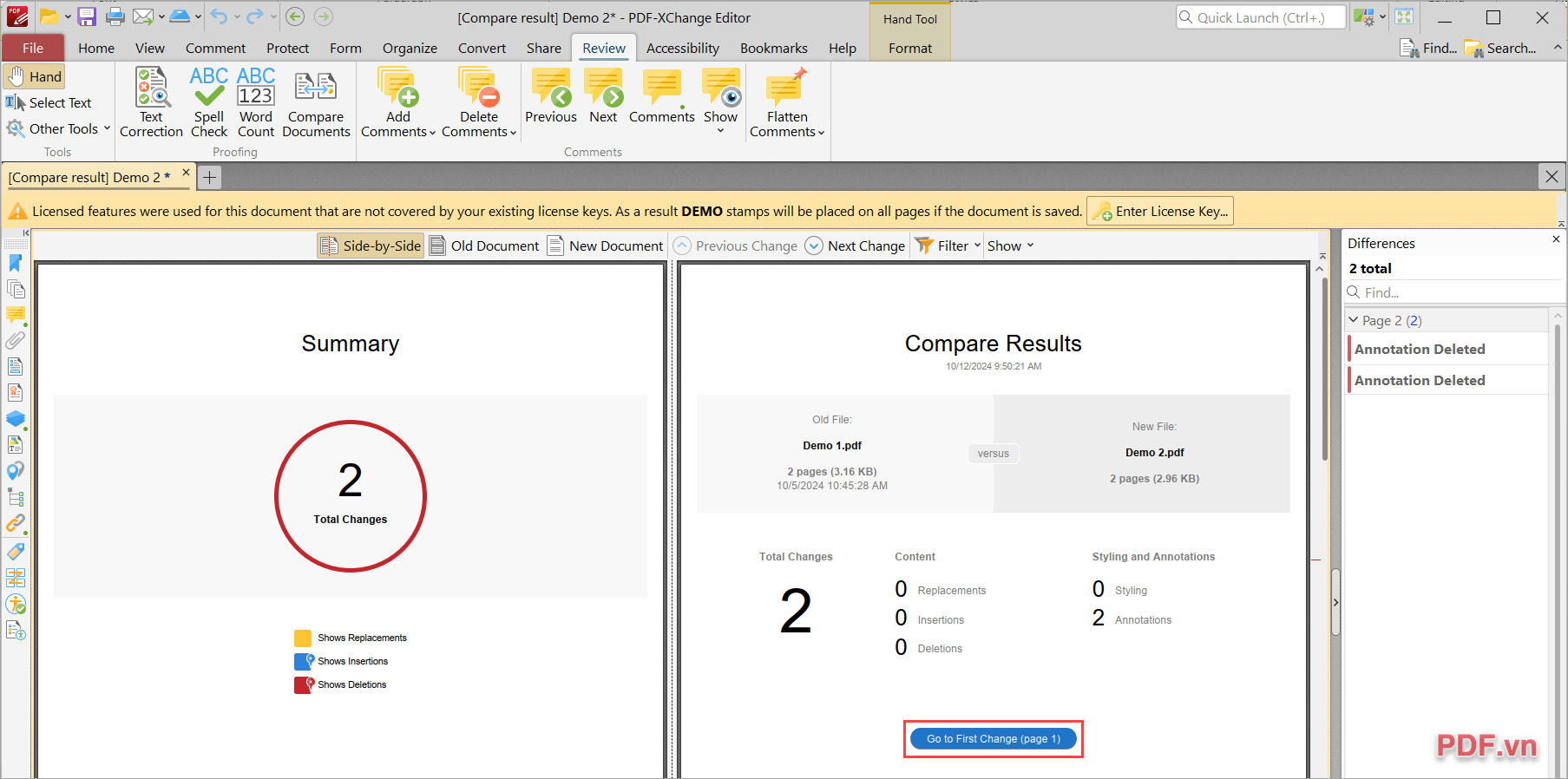Click the Quick Launch search box
This screenshot has height=779, width=1568.
(1261, 17)
